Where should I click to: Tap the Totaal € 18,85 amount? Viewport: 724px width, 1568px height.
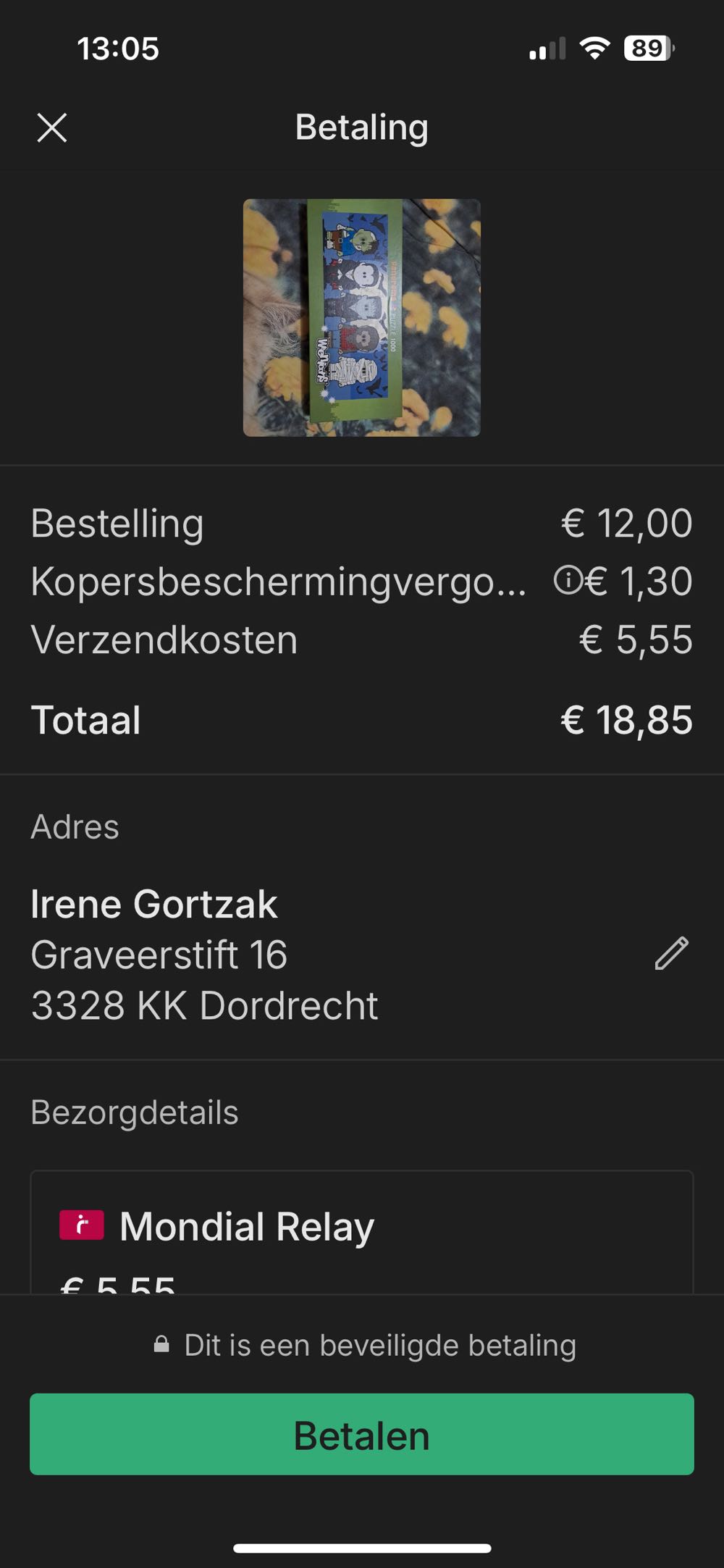(x=626, y=721)
